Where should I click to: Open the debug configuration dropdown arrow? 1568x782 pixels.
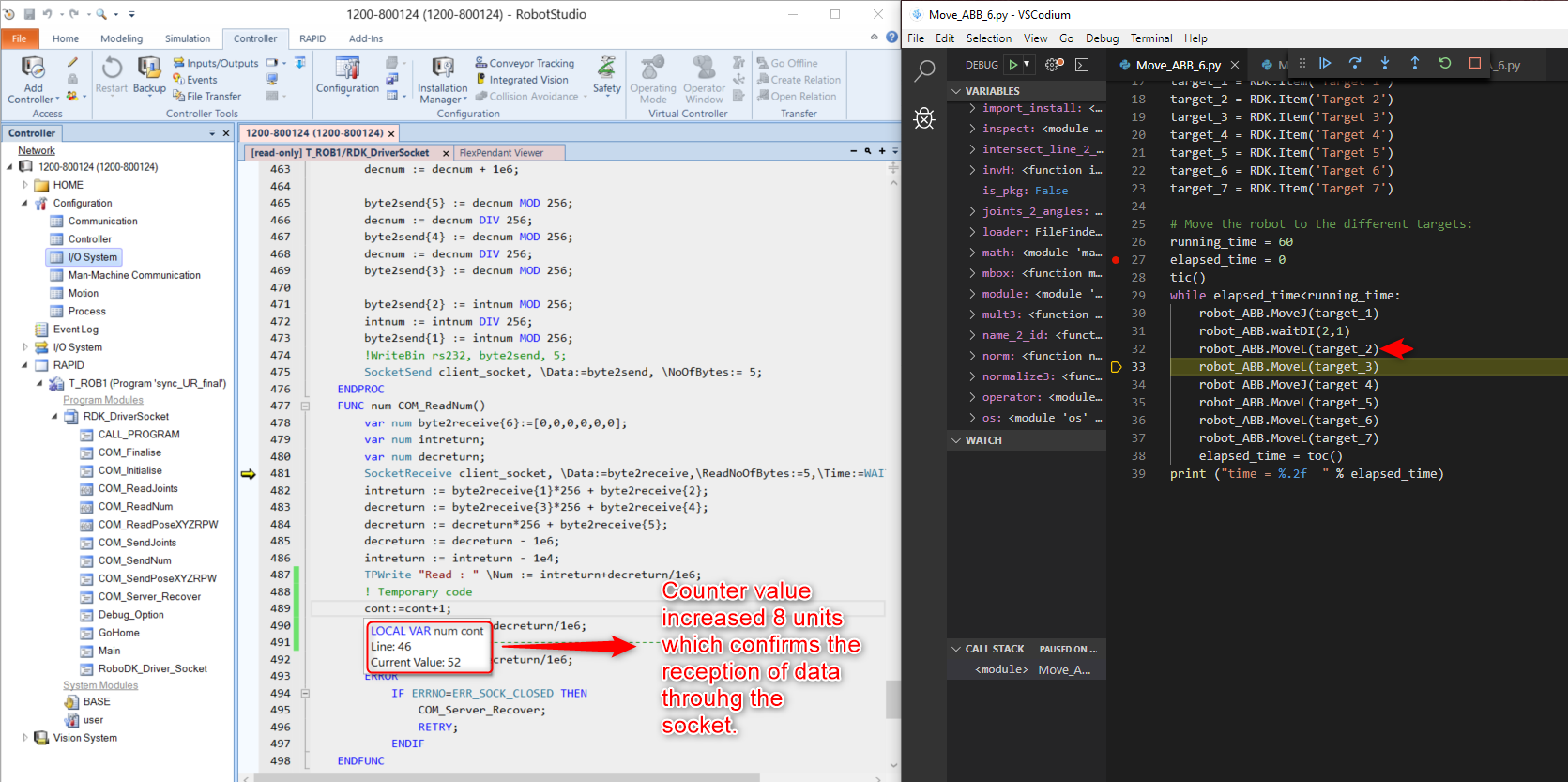click(x=1027, y=65)
